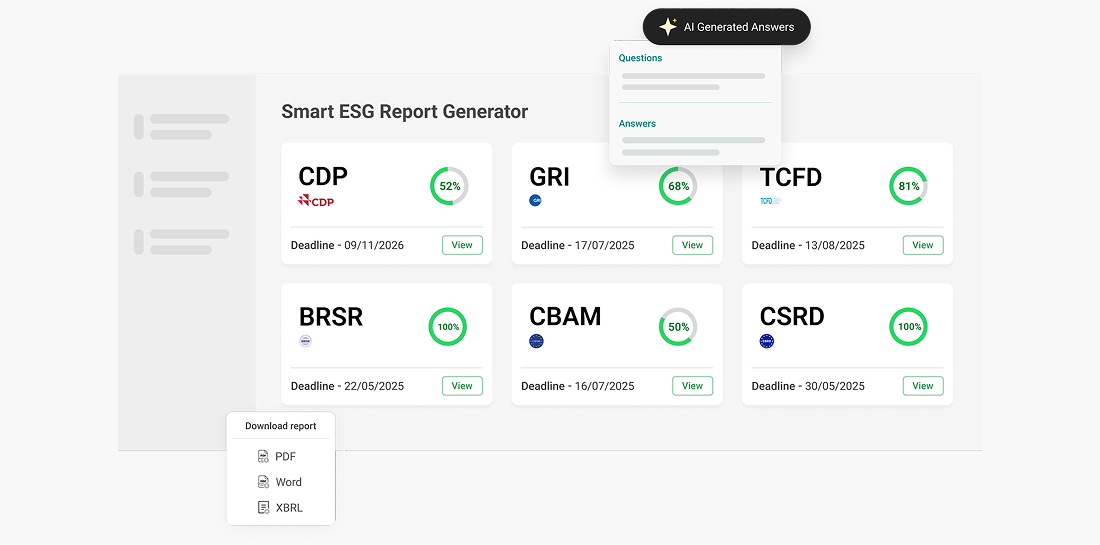Open the CDP report with View
1100x545 pixels.
(x=462, y=245)
